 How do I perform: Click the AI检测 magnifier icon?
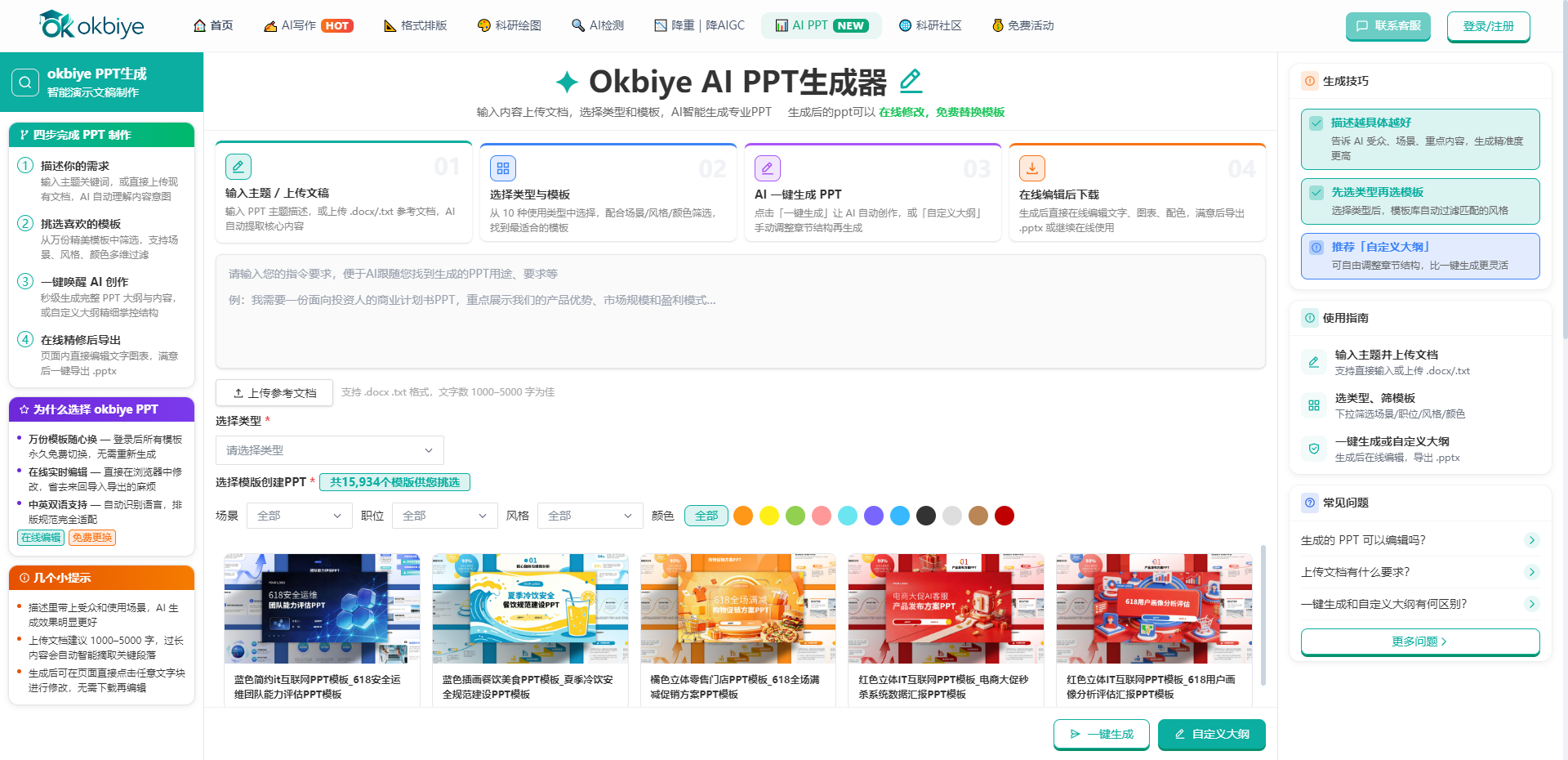[x=578, y=25]
